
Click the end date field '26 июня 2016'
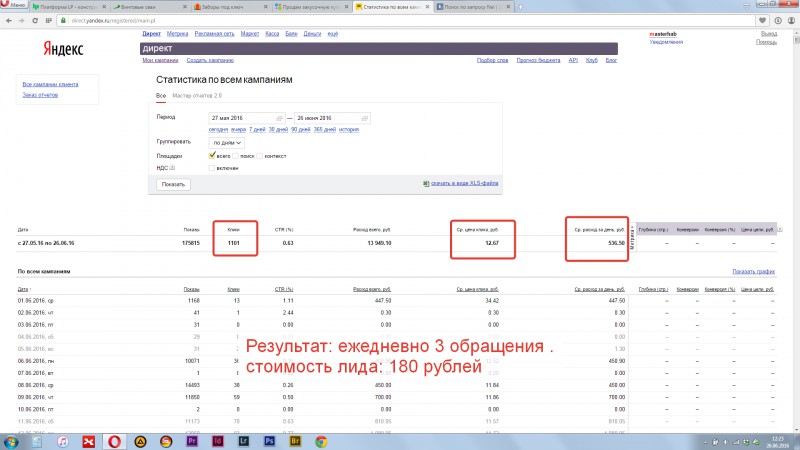tap(332, 118)
